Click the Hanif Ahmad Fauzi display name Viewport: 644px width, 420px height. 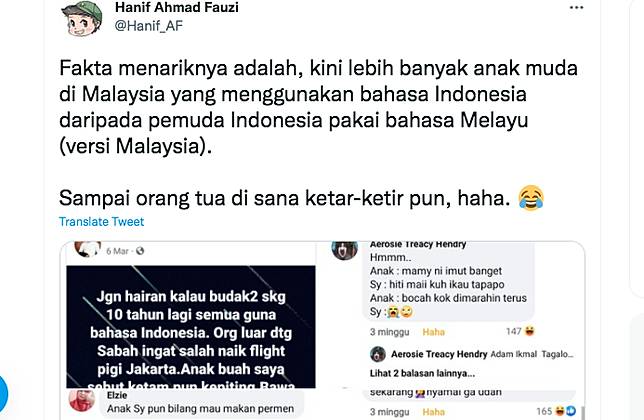click(177, 7)
